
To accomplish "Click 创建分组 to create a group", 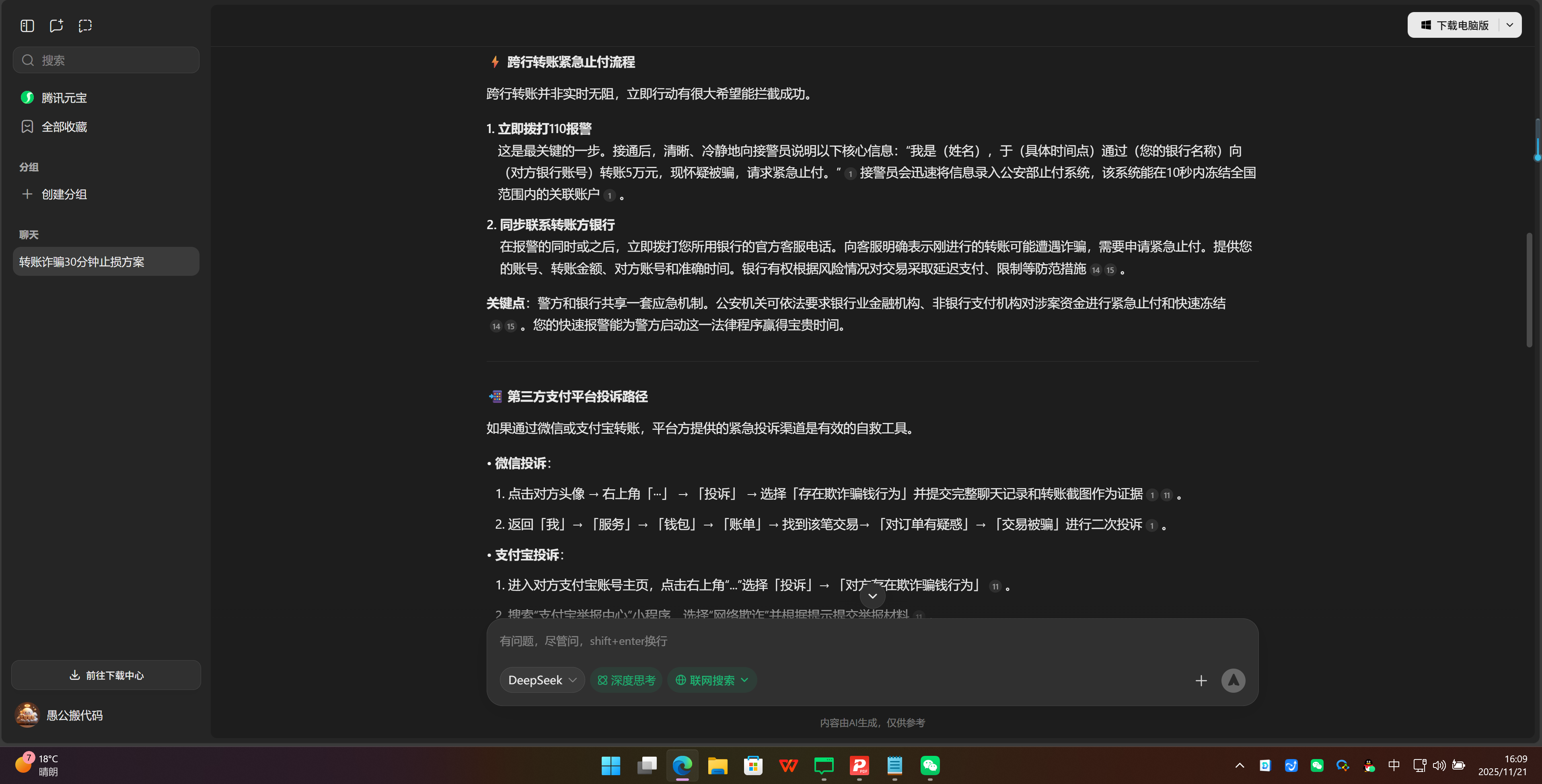I will click(64, 194).
